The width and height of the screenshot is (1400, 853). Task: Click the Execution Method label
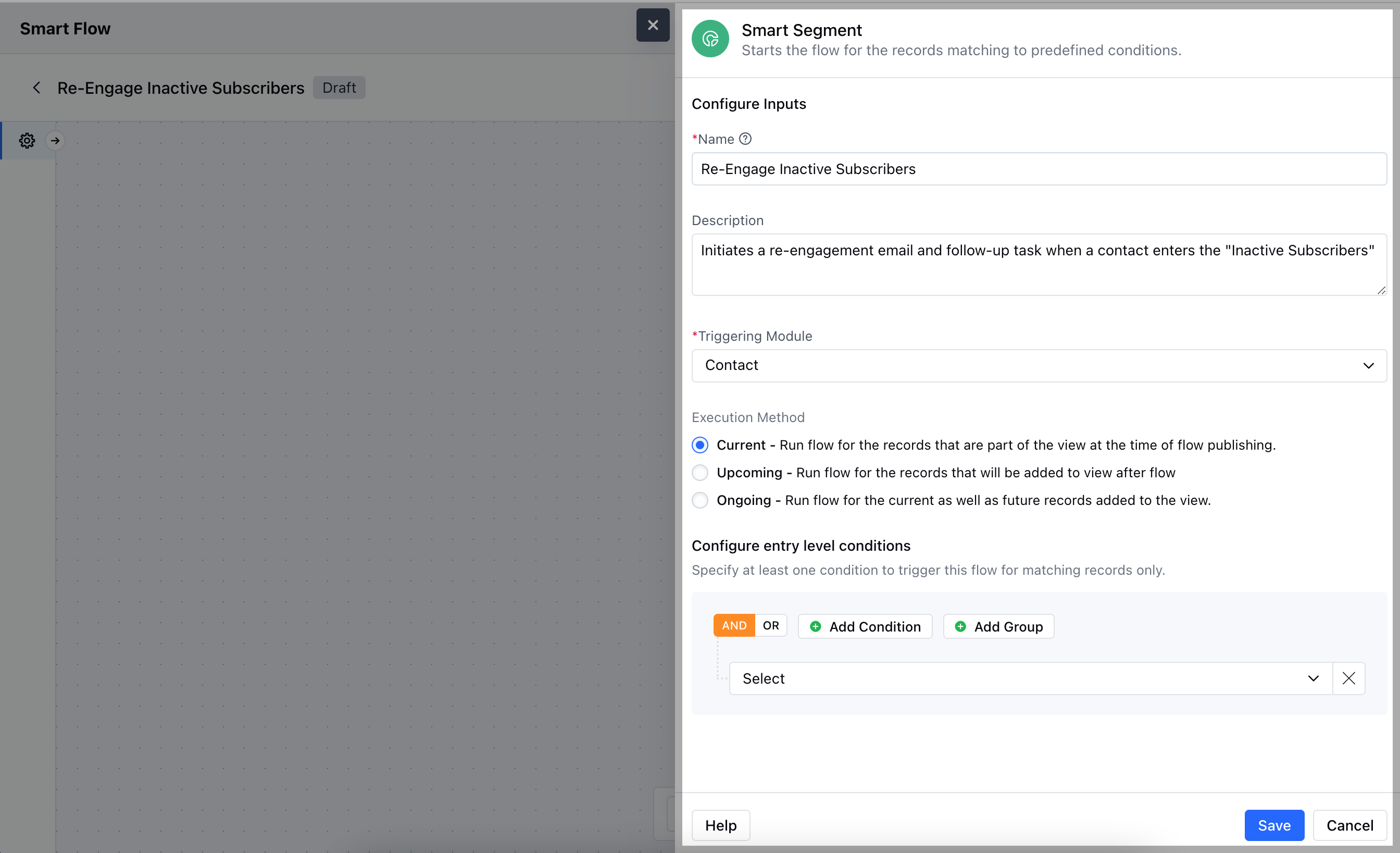(748, 417)
